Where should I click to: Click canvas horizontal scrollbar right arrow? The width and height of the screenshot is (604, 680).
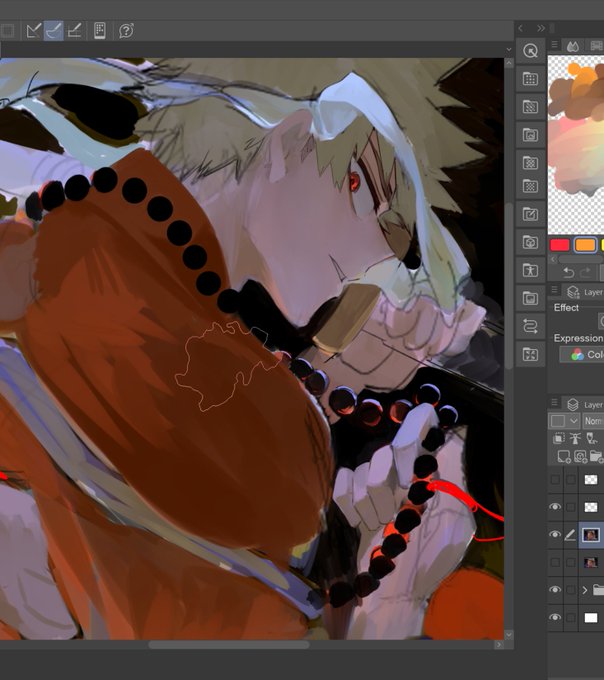499,645
